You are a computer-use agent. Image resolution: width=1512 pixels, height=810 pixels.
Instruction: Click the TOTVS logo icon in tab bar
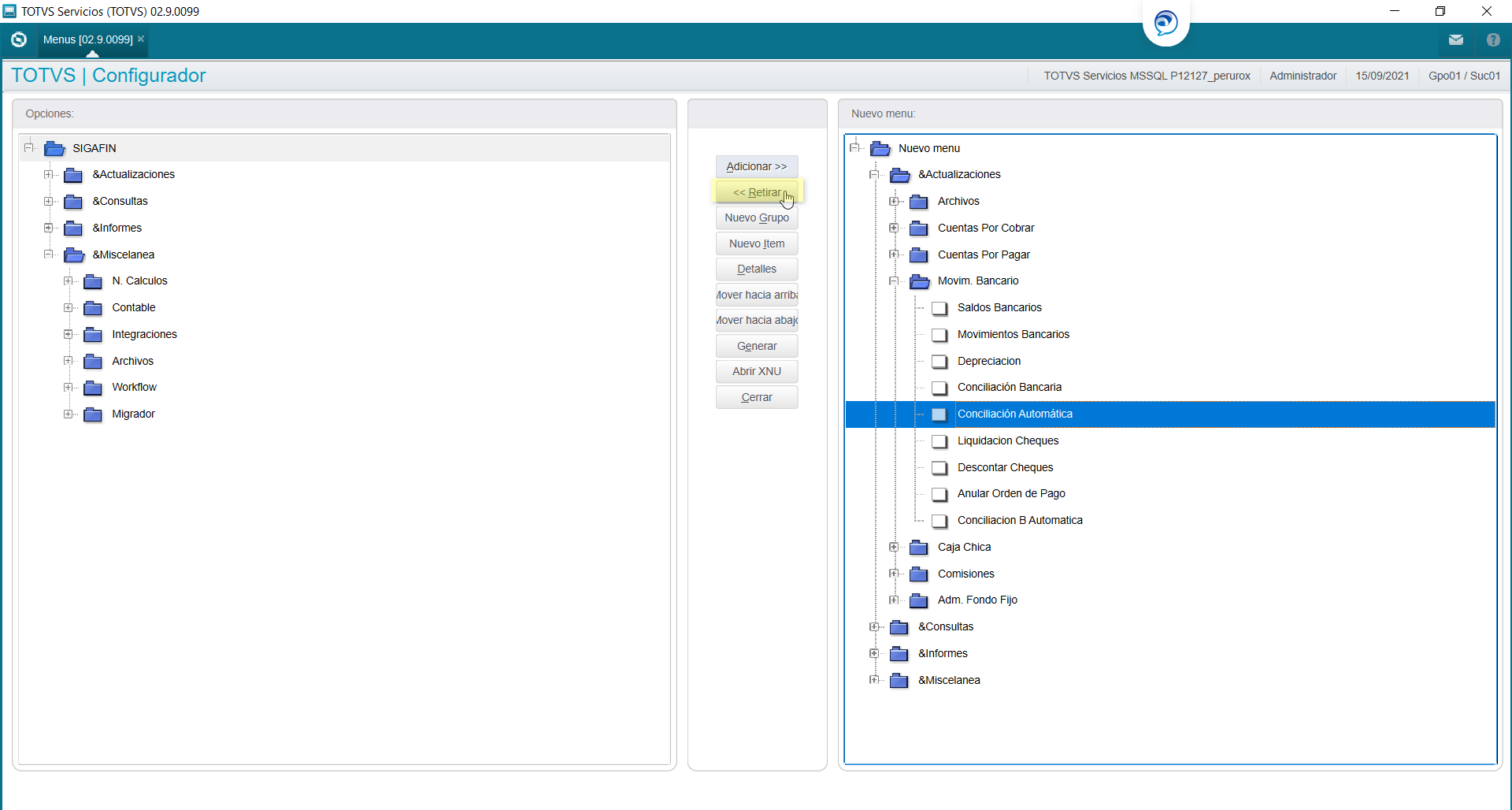[x=19, y=39]
